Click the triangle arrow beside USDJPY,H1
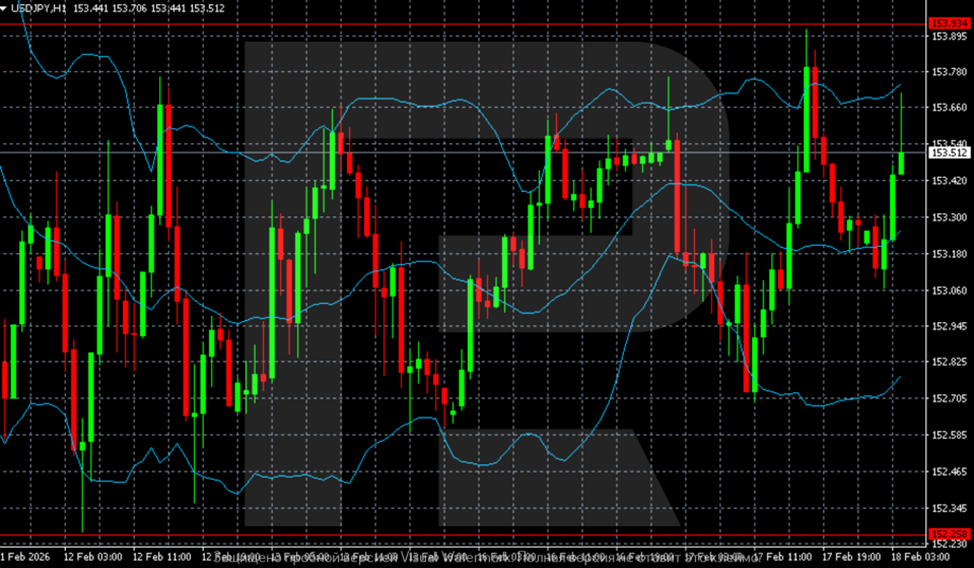Viewport: 974px width, 568px height. 4,9
